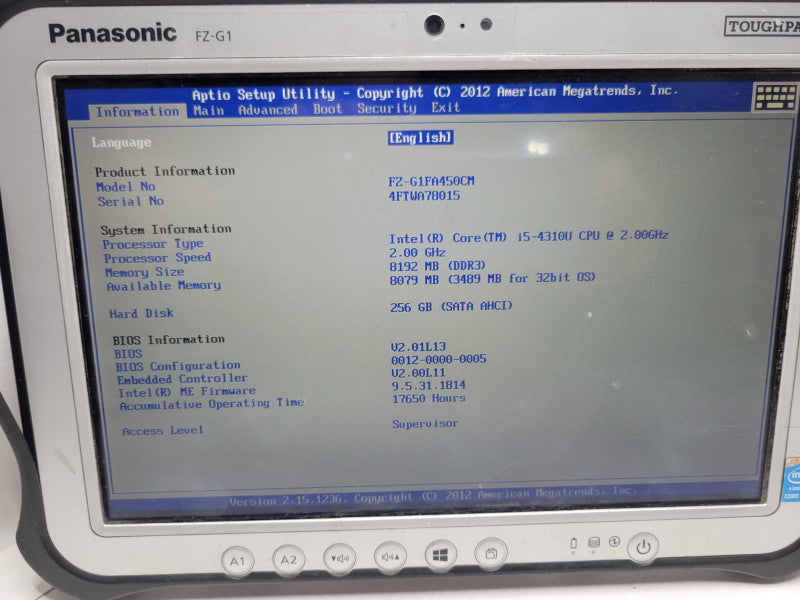
Task: Click the 2.00 GHz value
Action: click(x=417, y=253)
